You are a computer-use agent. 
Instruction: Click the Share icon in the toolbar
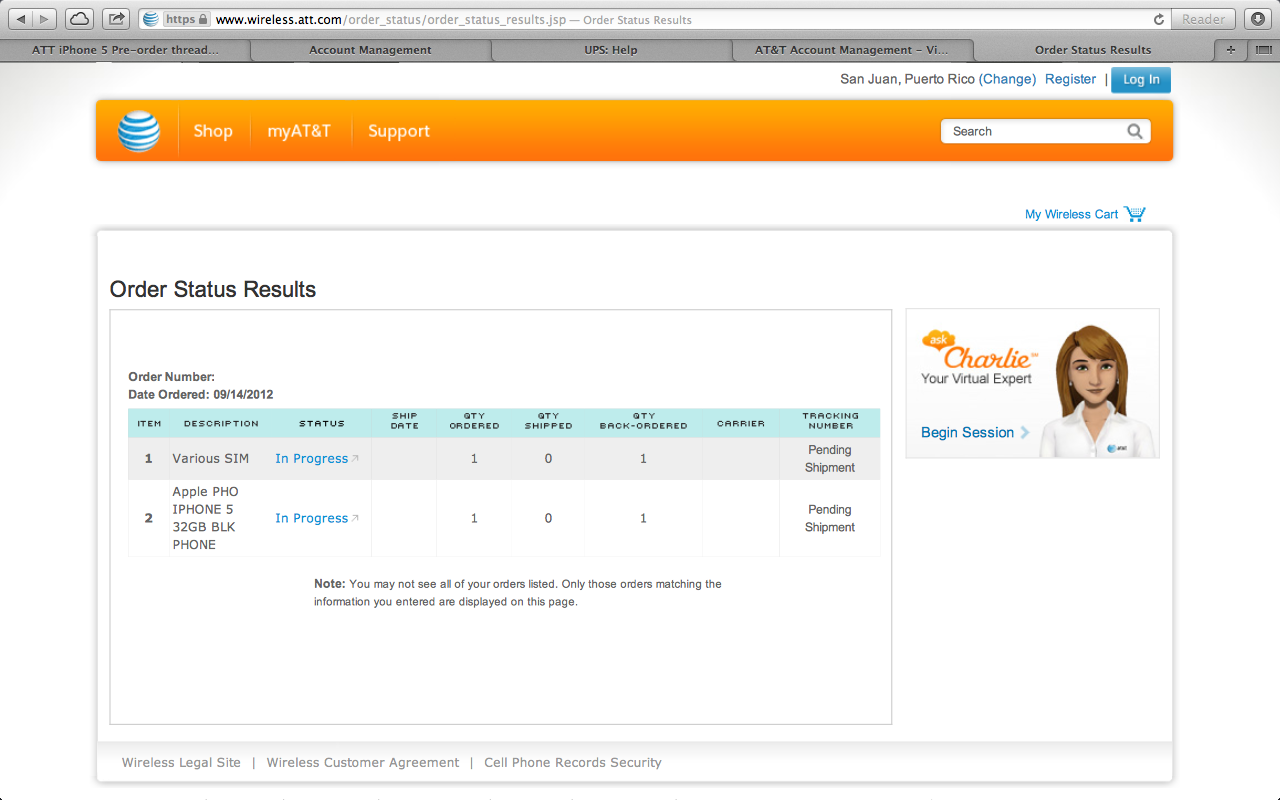116,19
